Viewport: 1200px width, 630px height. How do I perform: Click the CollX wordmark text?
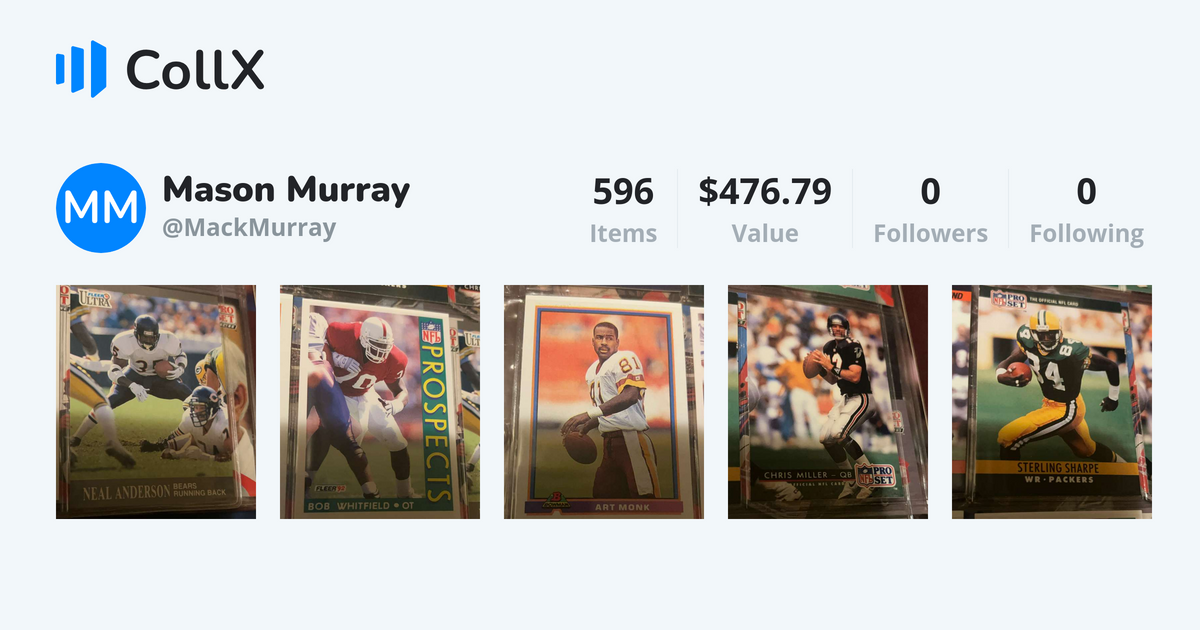(x=195, y=70)
